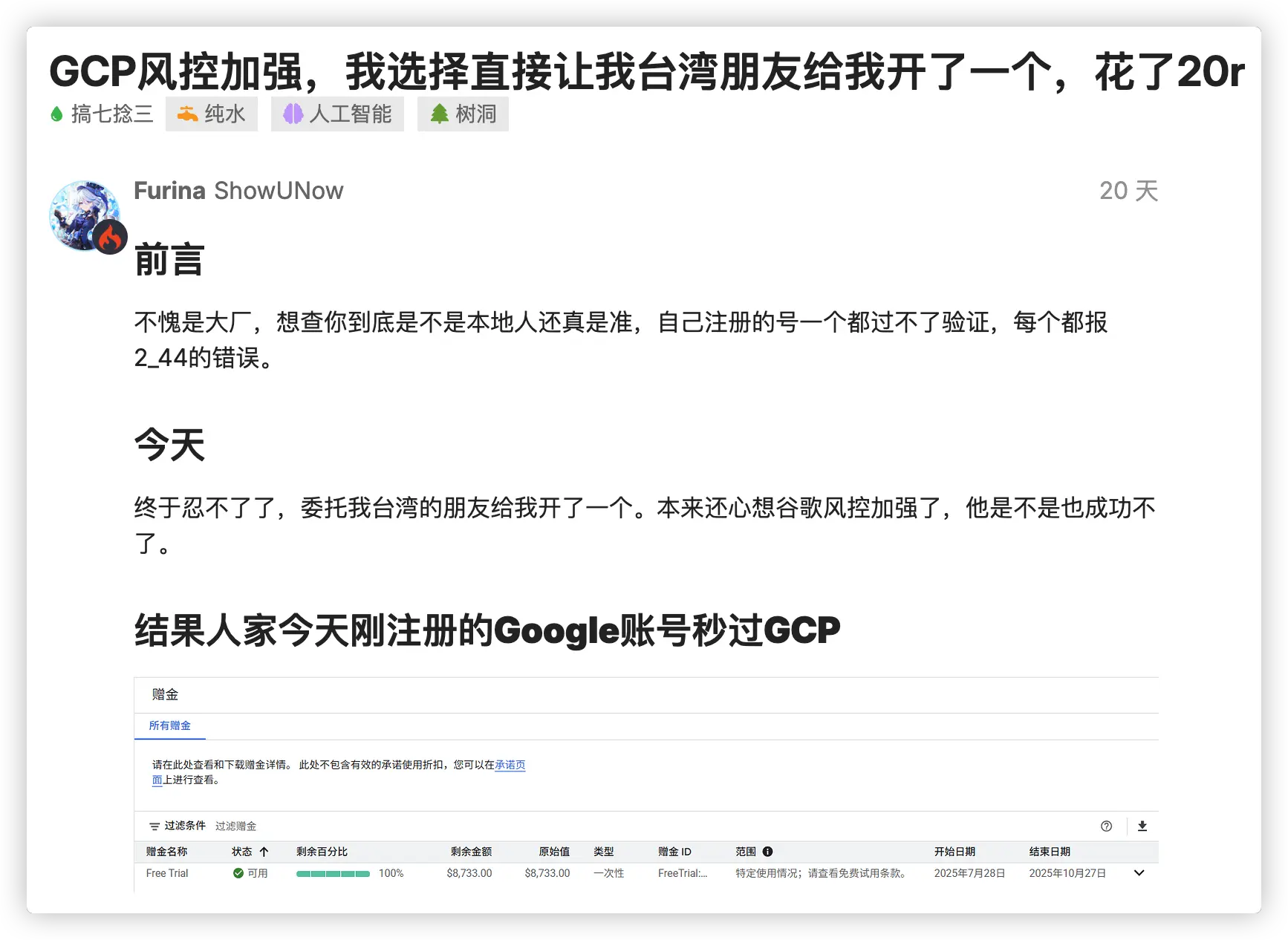Image resolution: width=1288 pixels, height=940 pixels.
Task: Click the ShowUNow user name
Action: coord(279,191)
